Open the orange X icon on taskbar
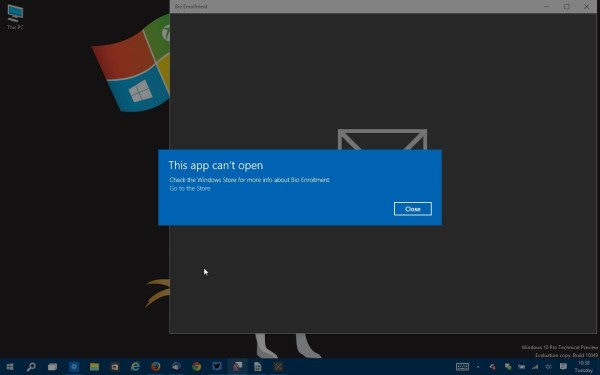The width and height of the screenshot is (600, 375). click(278, 367)
